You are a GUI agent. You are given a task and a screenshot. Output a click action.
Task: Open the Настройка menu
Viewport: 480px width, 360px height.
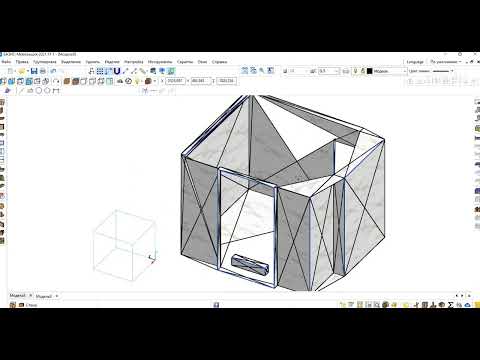pos(134,62)
